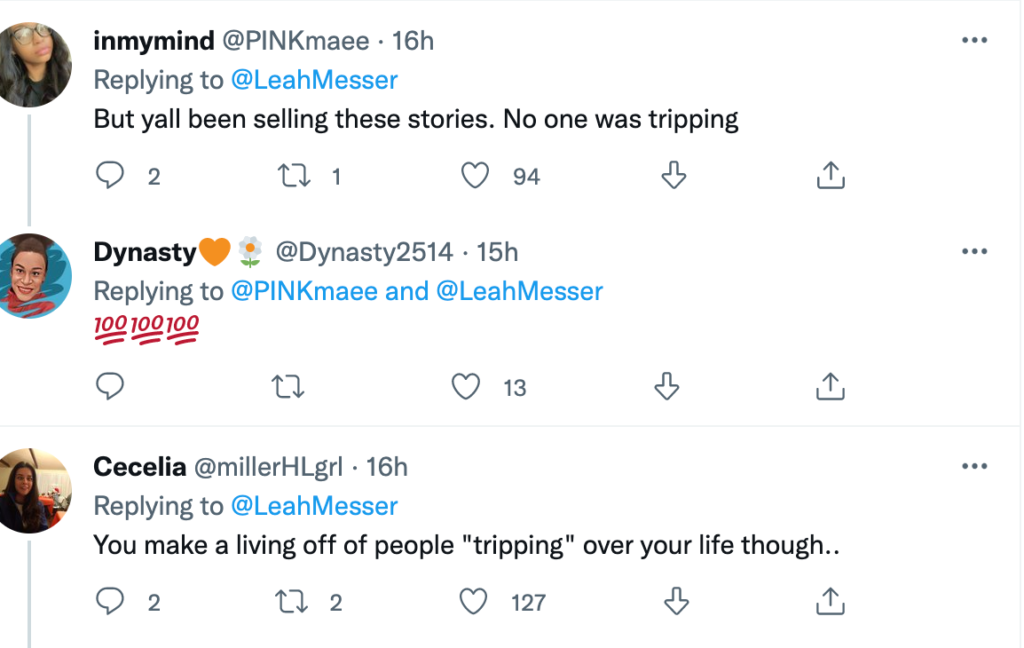
Task: Like the tweet by inmymind
Action: 475,177
